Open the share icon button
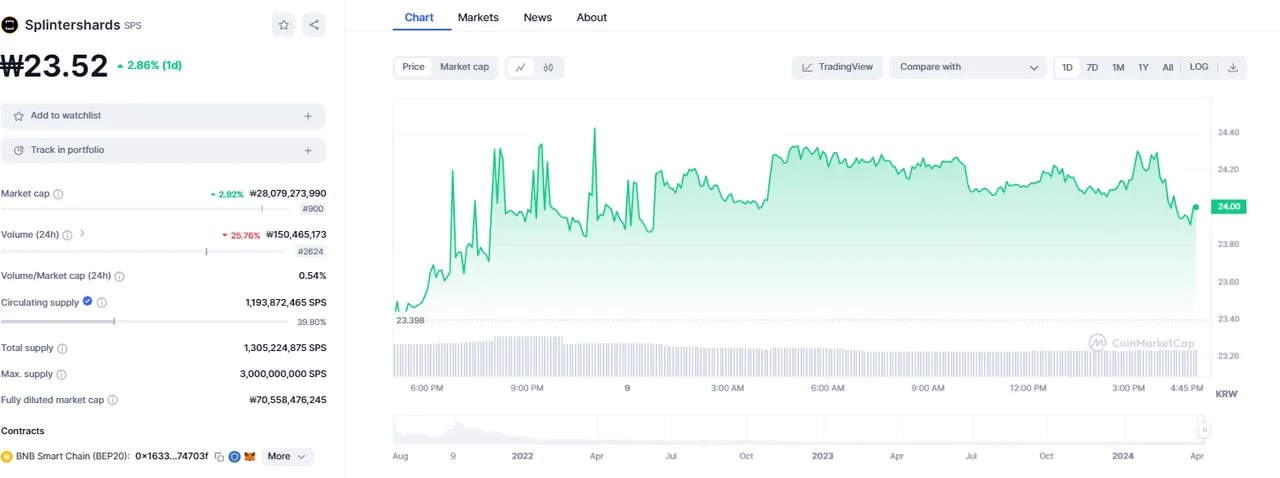This screenshot has width=1280, height=478. pyautogui.click(x=314, y=25)
